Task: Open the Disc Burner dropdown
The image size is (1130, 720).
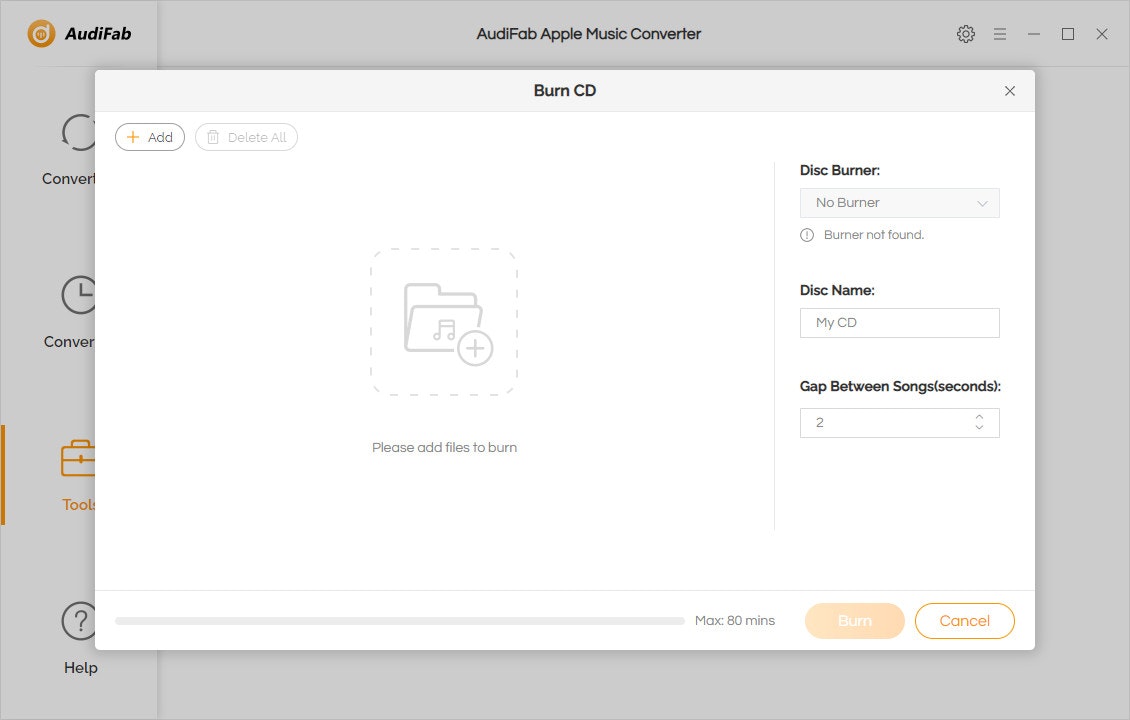Action: 899,203
